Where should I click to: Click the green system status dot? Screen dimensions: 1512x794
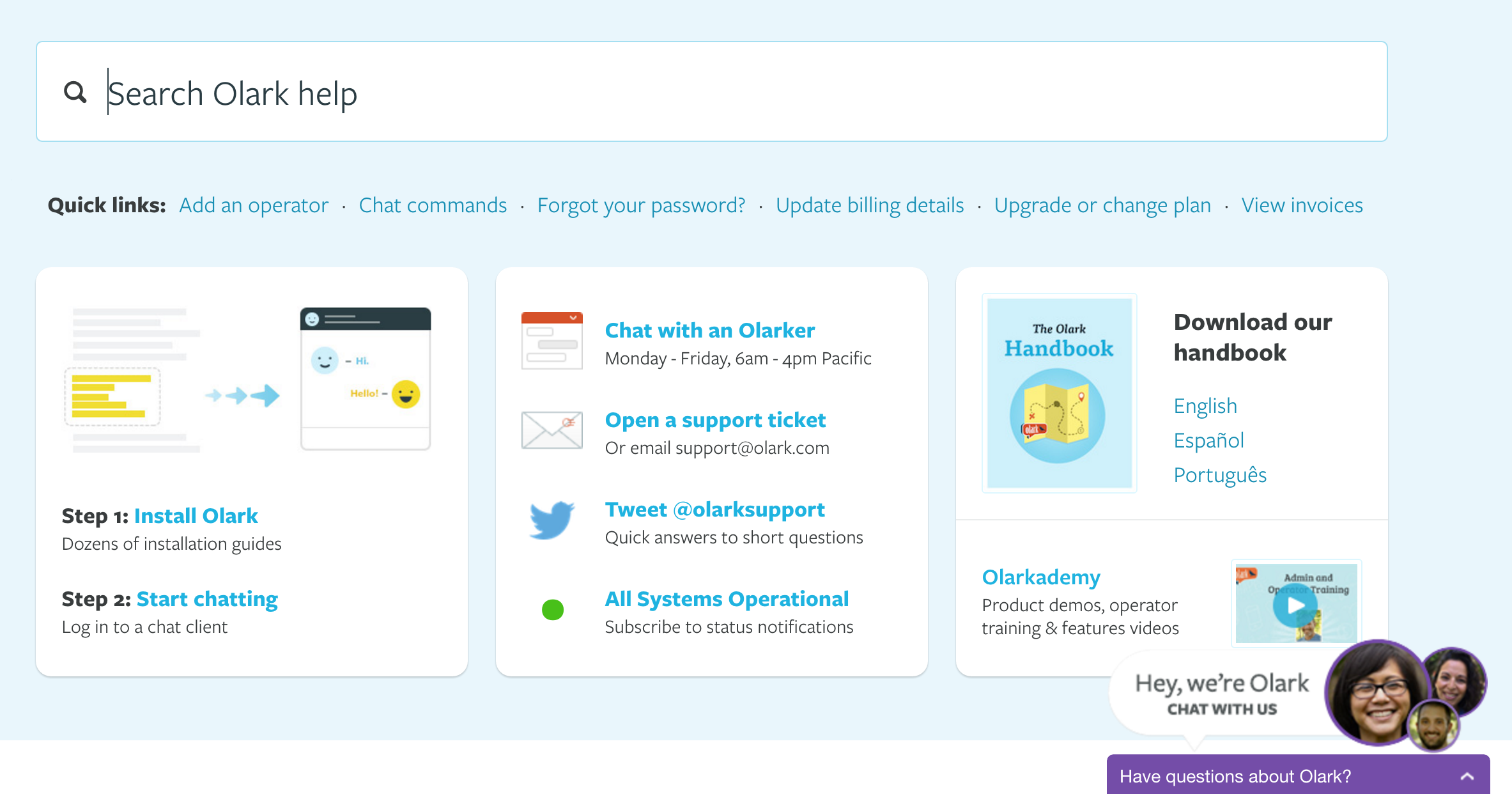pos(552,610)
